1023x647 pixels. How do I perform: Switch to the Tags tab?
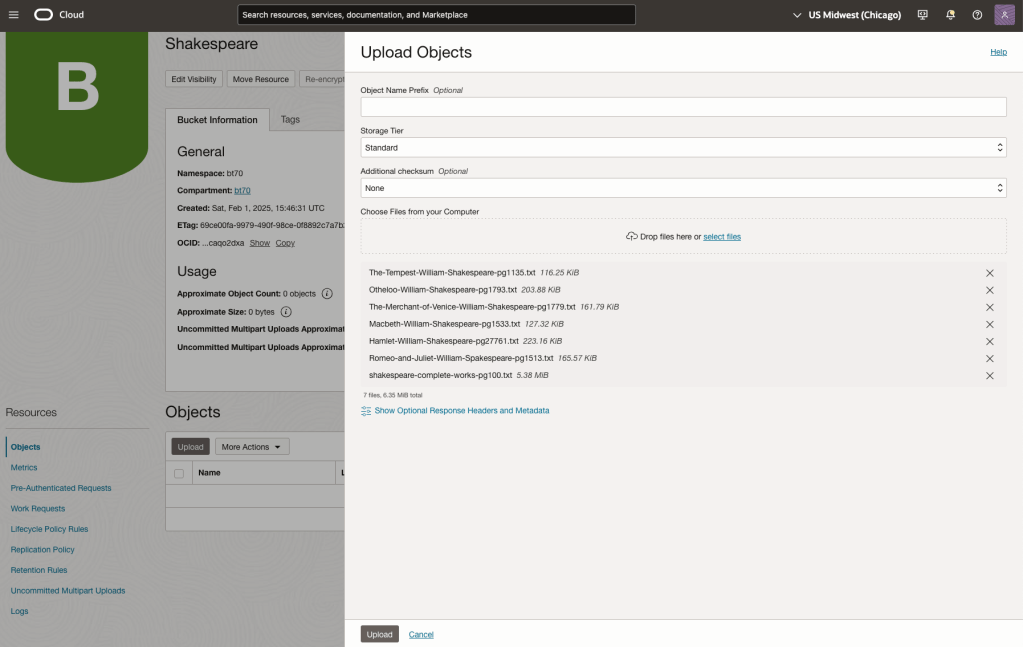tap(290, 120)
